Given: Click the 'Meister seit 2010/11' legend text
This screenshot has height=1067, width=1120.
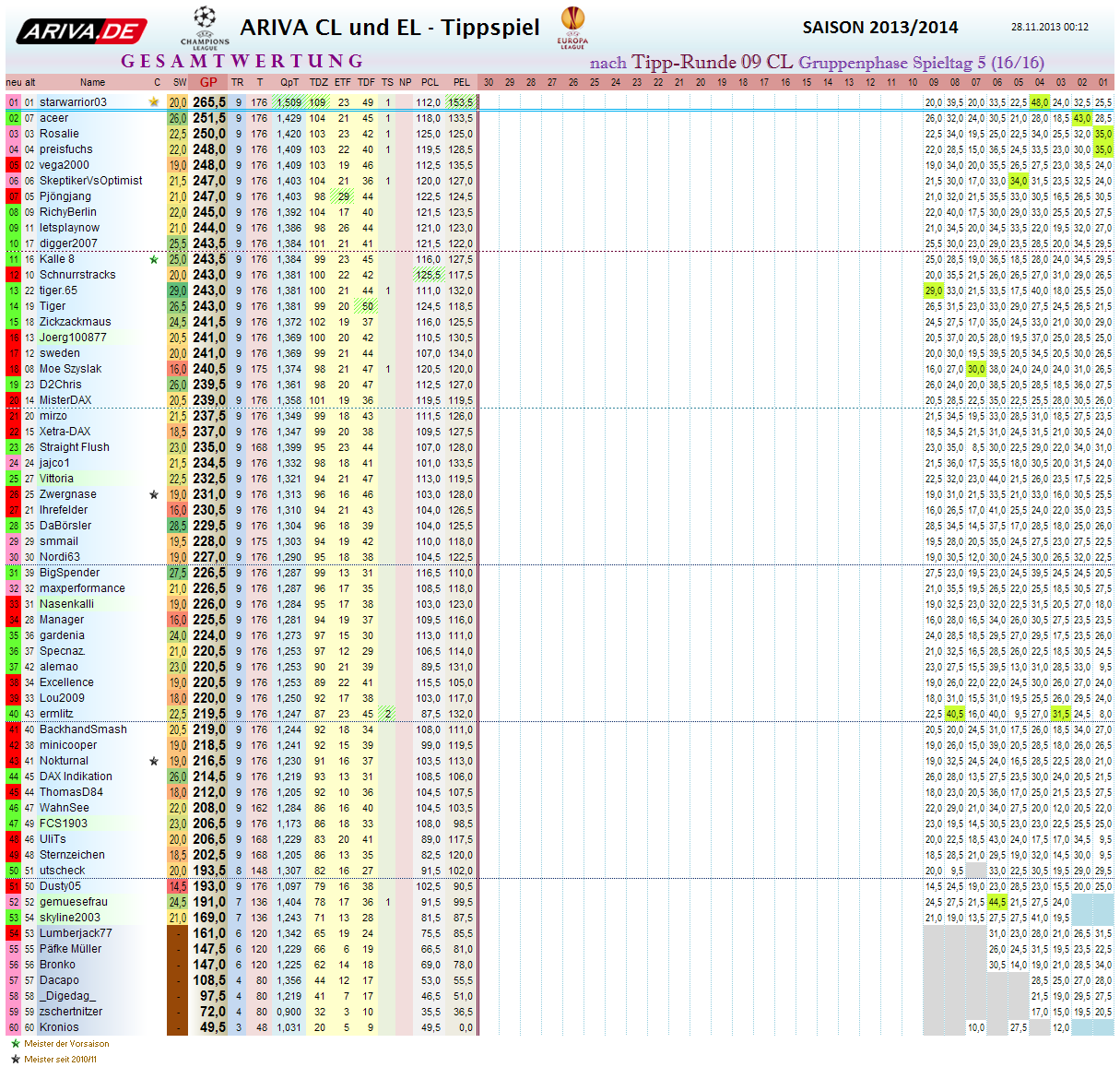Looking at the screenshot, I should point(60,1059).
